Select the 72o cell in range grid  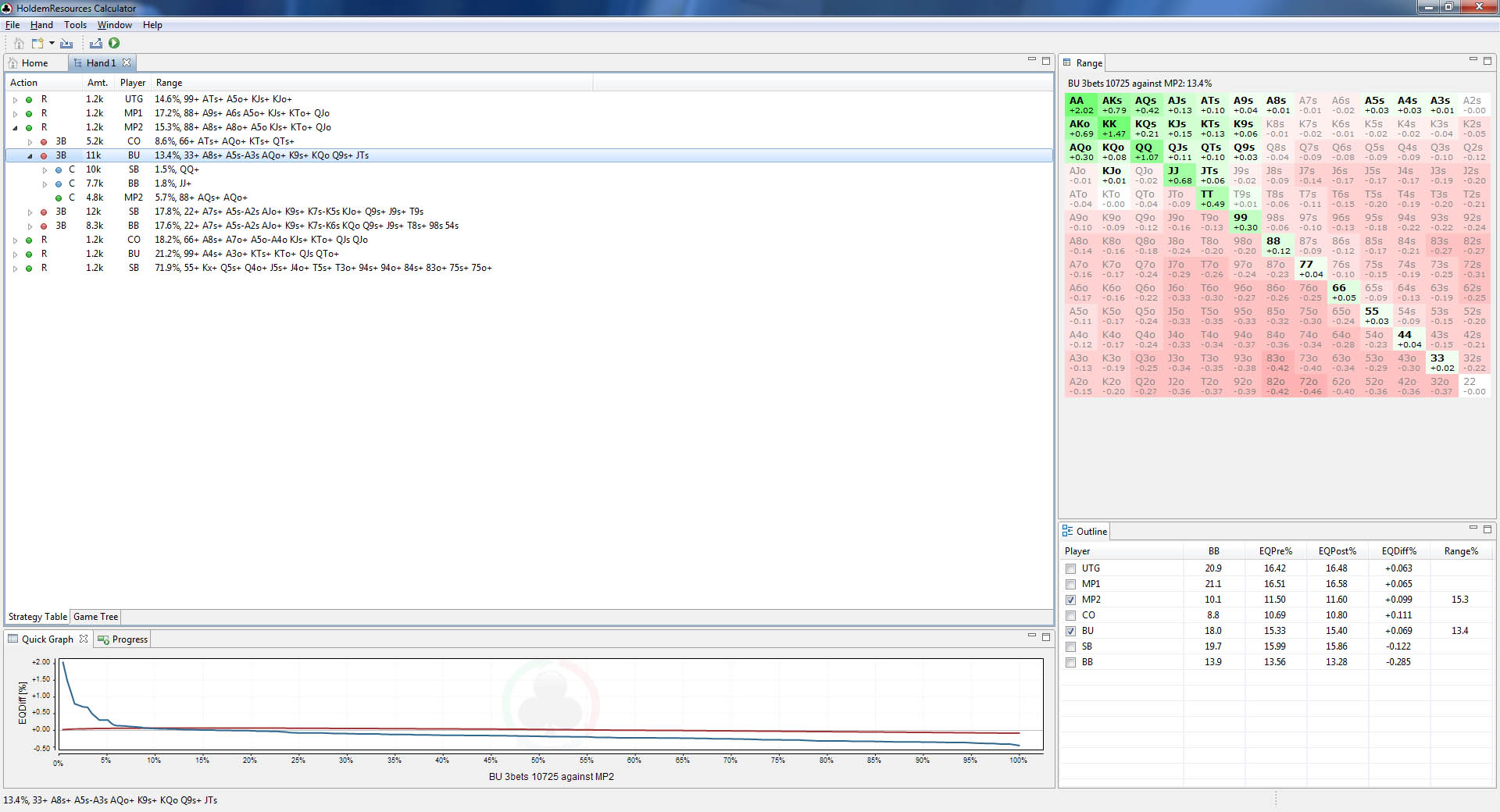tap(1310, 386)
